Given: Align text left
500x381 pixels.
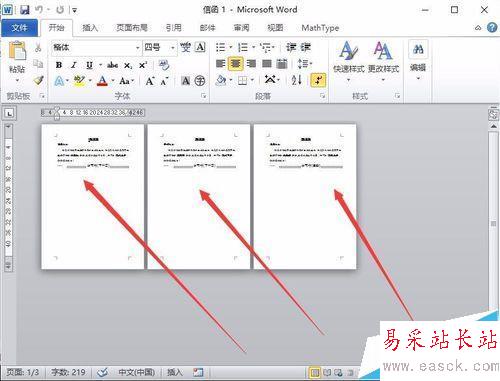Looking at the screenshot, I should pos(220,63).
